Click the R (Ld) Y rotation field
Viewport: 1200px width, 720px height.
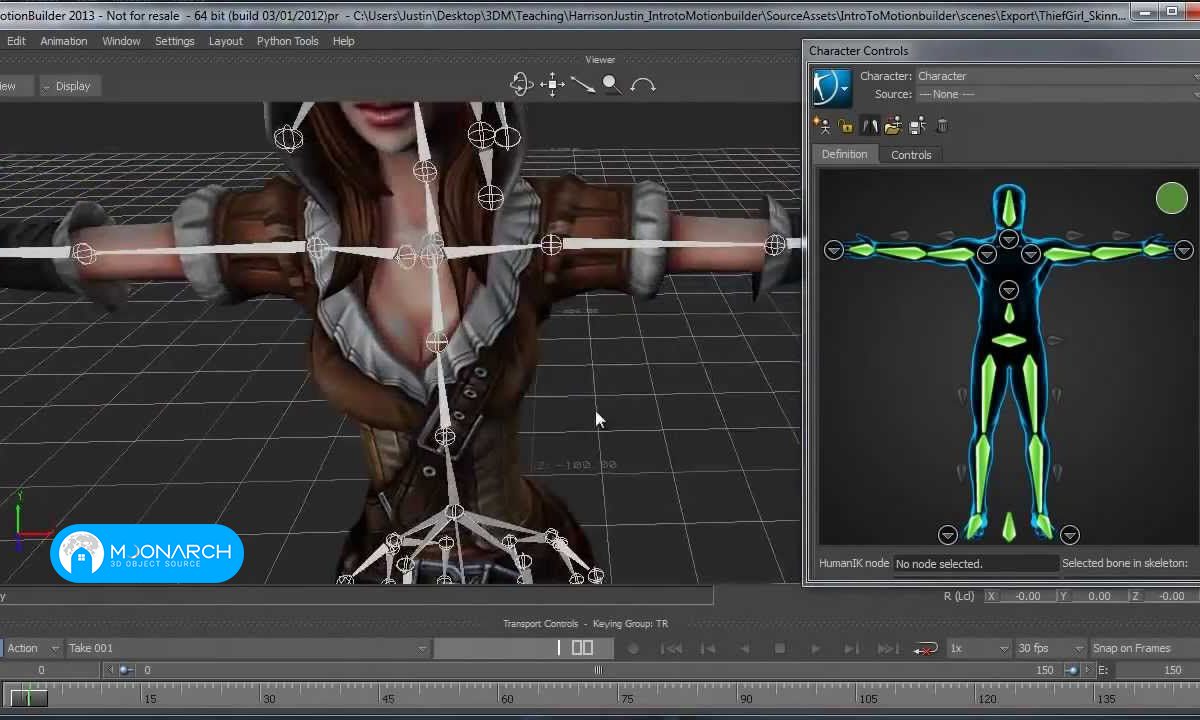pyautogui.click(x=1099, y=596)
